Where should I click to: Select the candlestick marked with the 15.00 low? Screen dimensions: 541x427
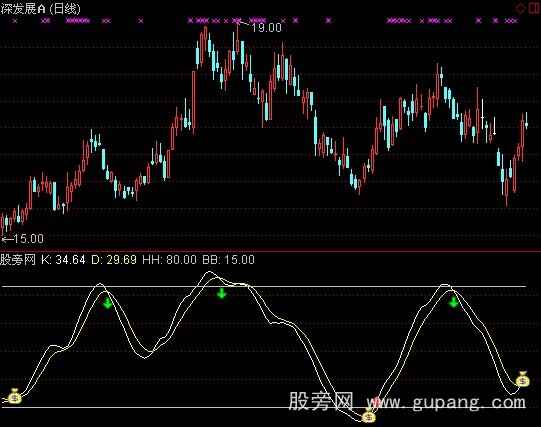coord(2,224)
